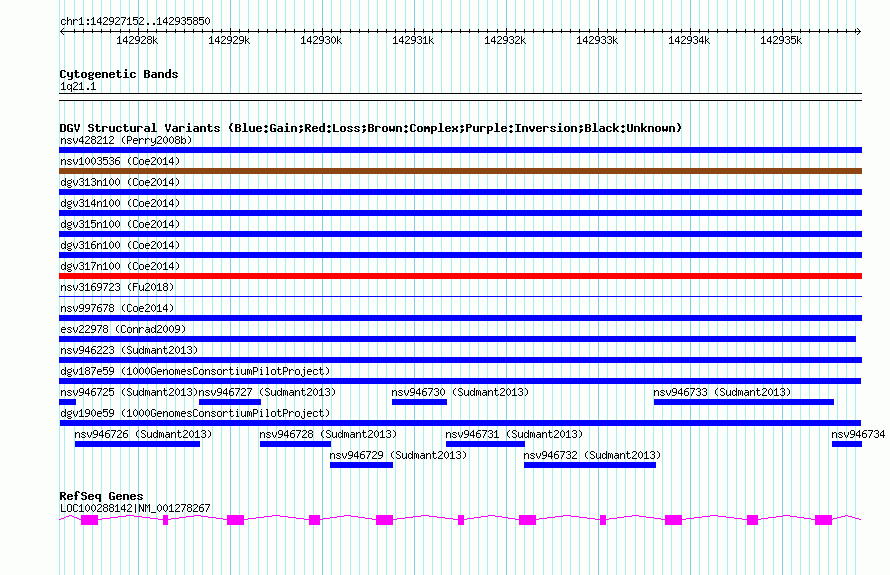The height and width of the screenshot is (575, 890).
Task: Click the 1q21.1 cytogenetic band label
Action: (x=78, y=86)
